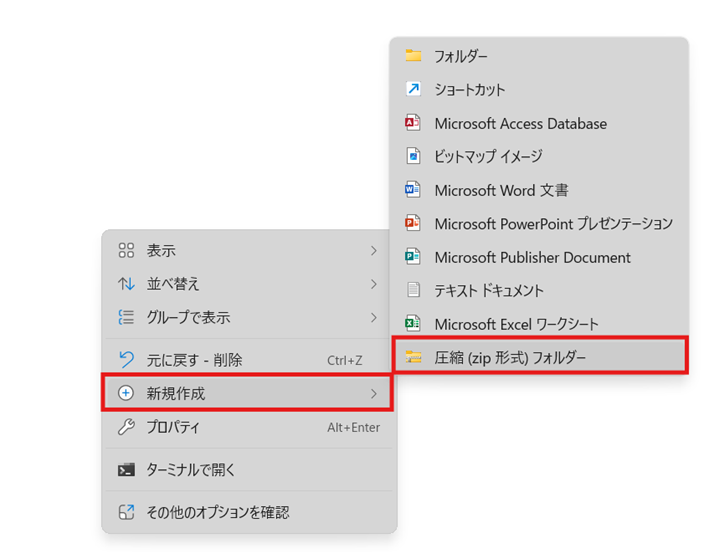Click the terminal icon beside ターミナルで開く

126,470
